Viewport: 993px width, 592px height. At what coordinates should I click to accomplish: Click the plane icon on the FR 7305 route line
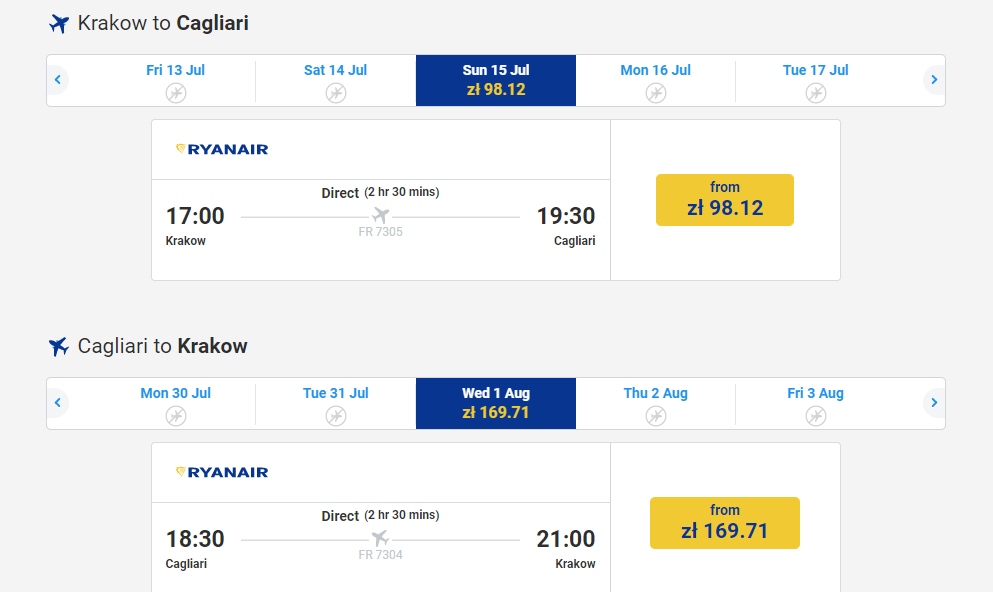tap(380, 215)
